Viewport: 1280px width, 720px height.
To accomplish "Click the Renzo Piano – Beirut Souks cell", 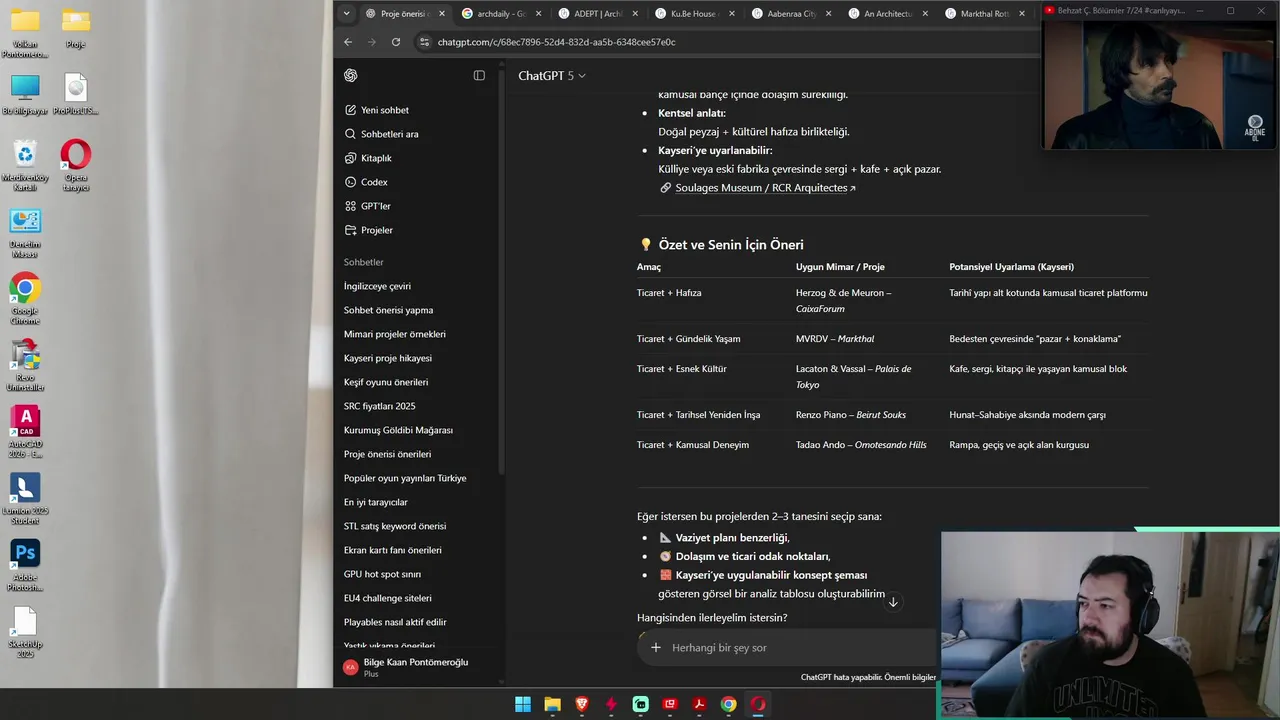I will 851,415.
